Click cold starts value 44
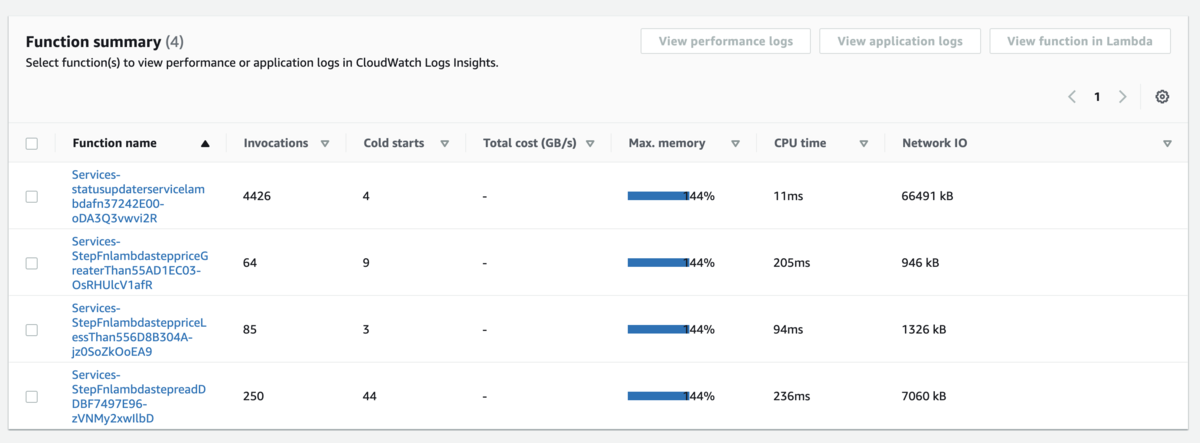Viewport: 1200px width, 443px height. point(371,396)
